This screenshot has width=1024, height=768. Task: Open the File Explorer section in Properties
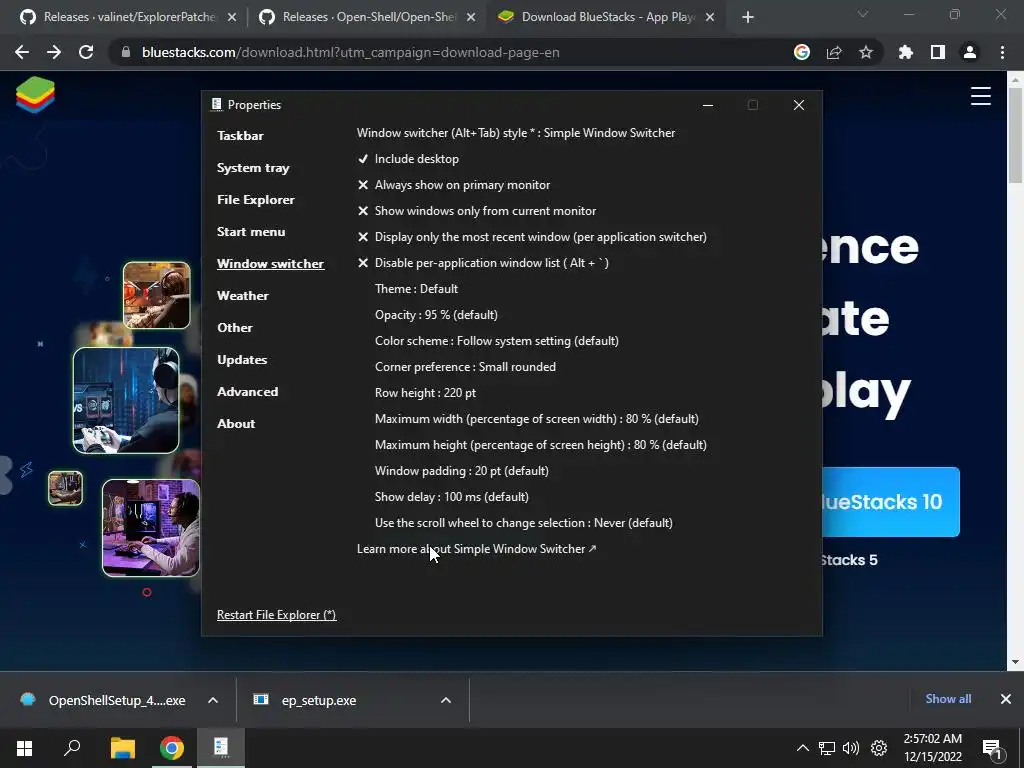[x=256, y=200]
